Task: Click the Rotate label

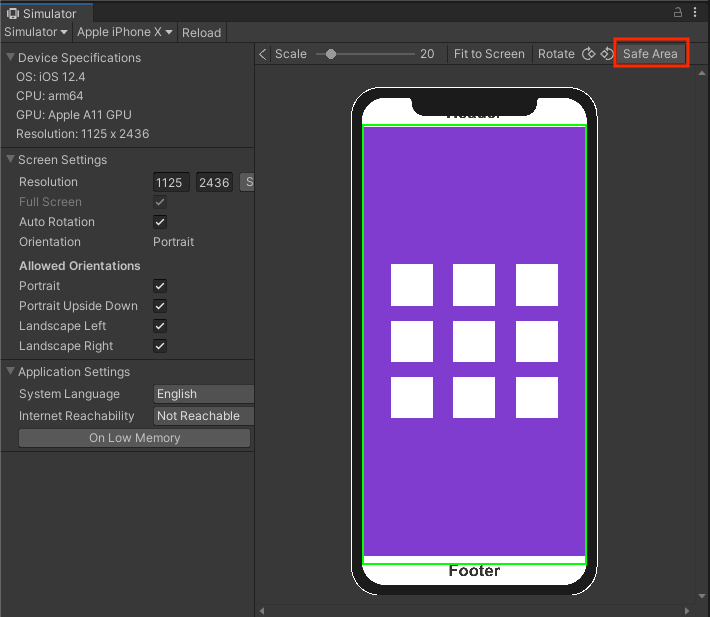Action: tap(556, 54)
